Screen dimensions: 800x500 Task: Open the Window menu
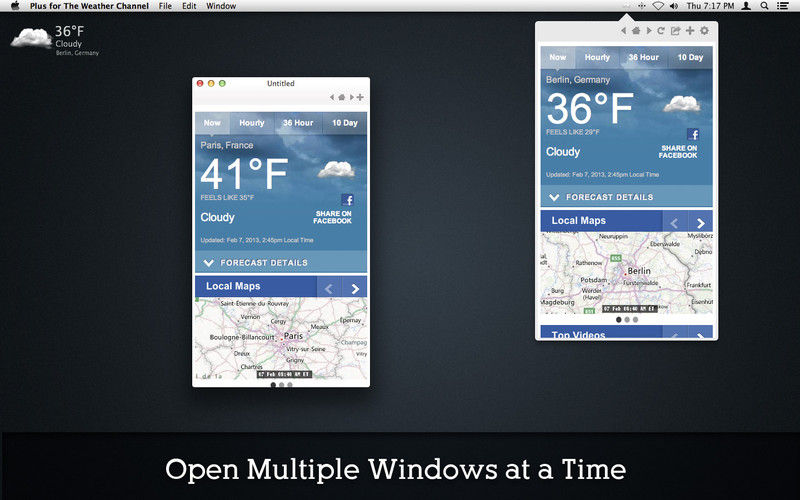(221, 6)
